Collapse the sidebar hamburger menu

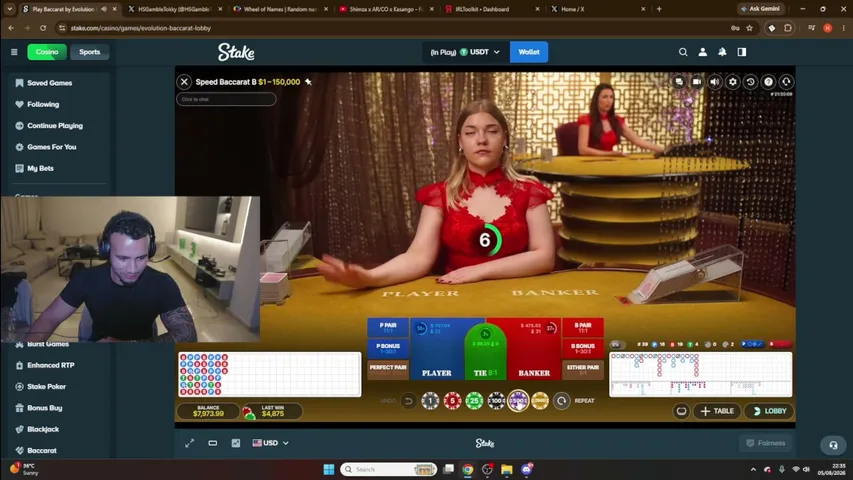[x=14, y=52]
